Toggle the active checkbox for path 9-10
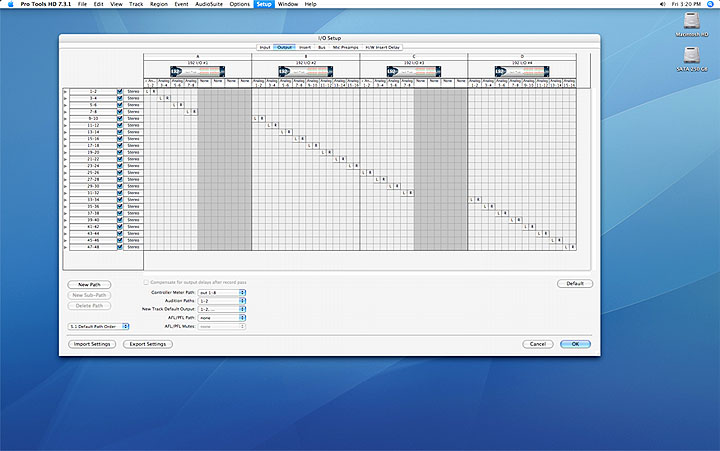 point(120,118)
